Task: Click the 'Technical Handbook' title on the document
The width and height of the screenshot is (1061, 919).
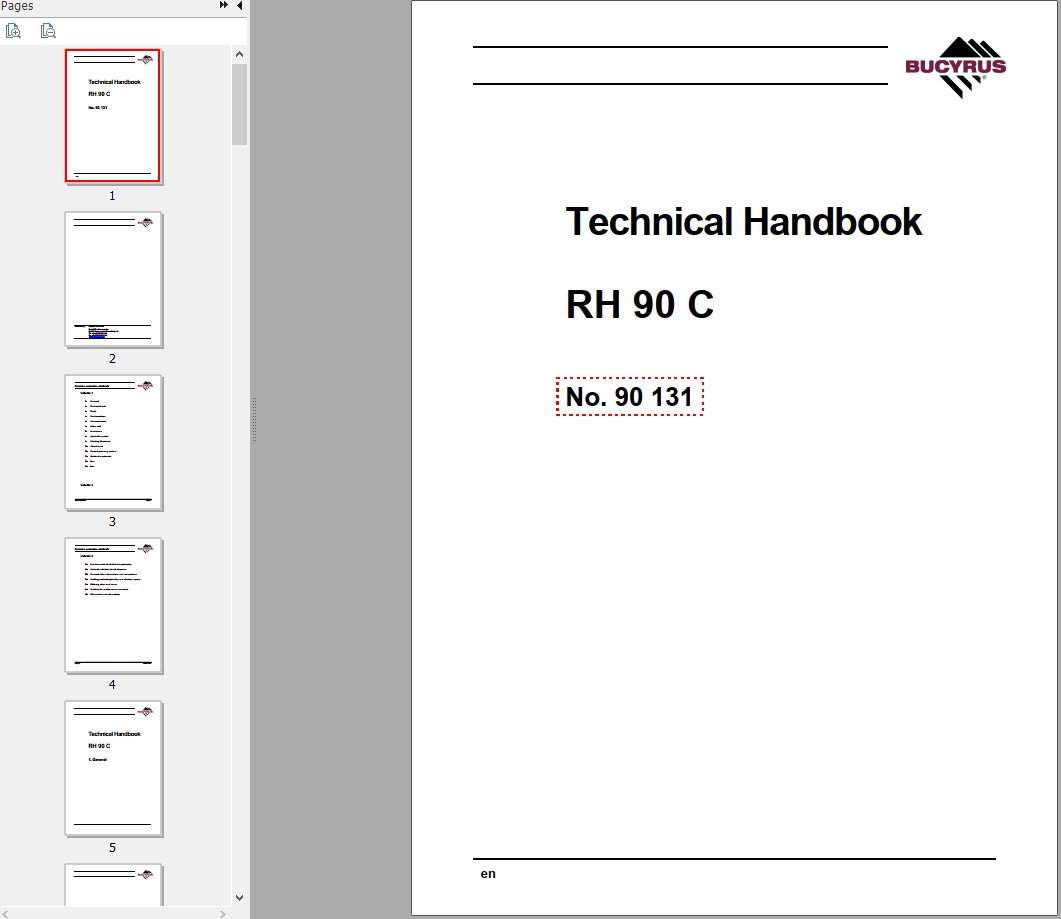Action: coord(744,222)
